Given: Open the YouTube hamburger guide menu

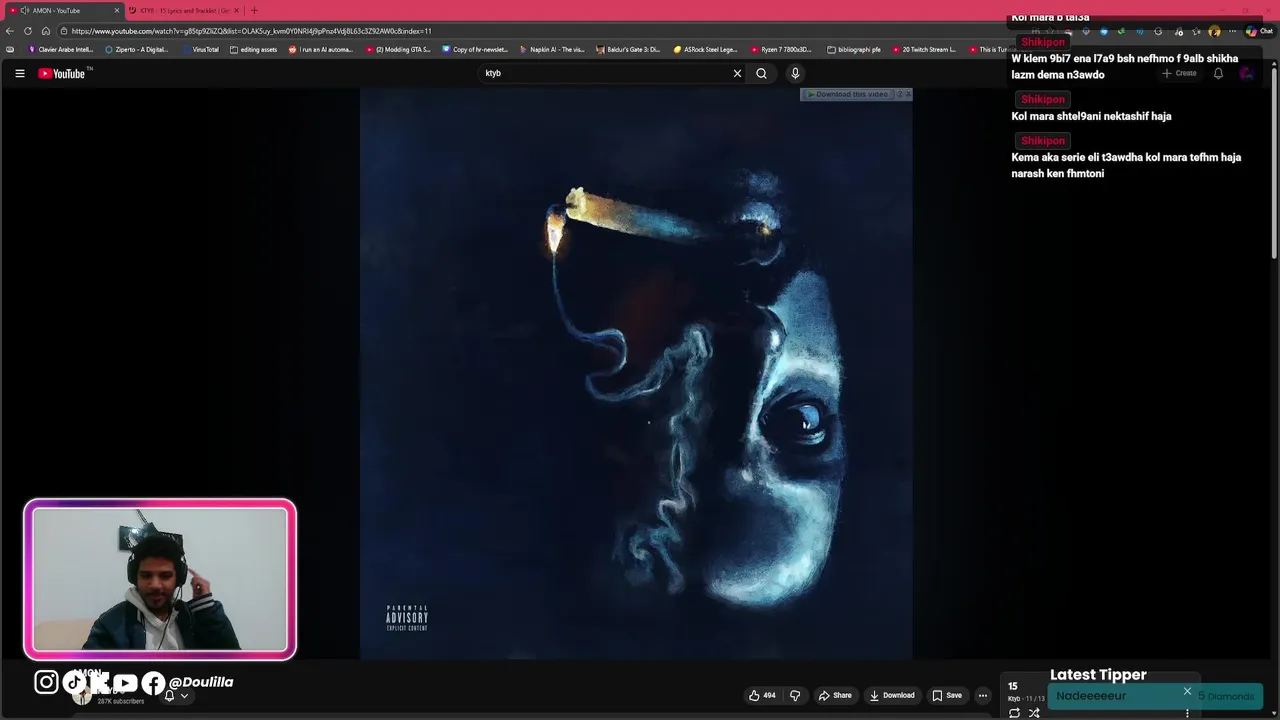Looking at the screenshot, I should [19, 73].
